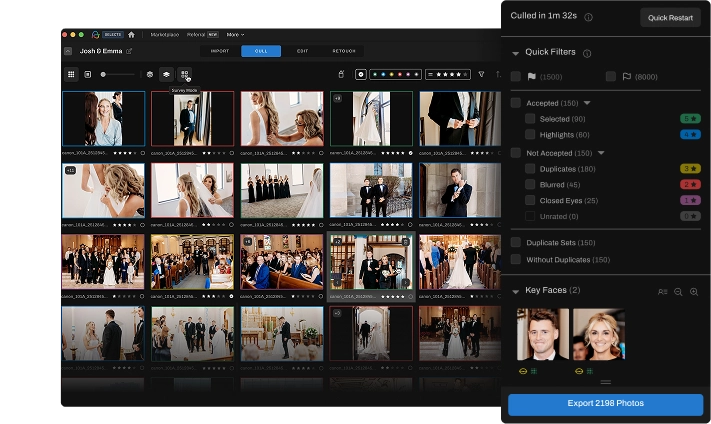Zoom in on Key Faces
This screenshot has width=711, height=424.
click(694, 291)
